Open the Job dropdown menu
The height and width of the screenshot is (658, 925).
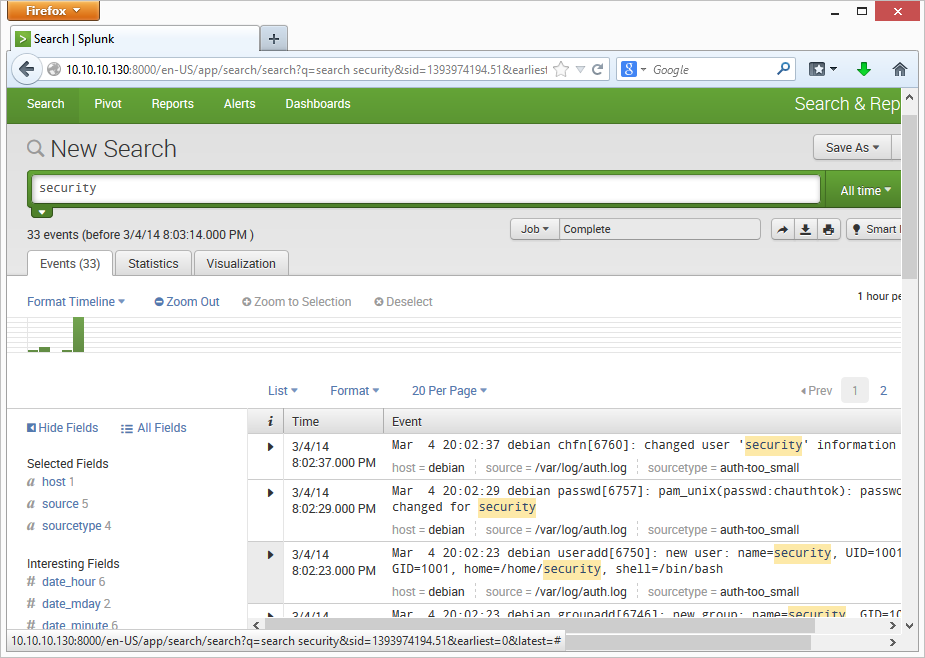pyautogui.click(x=534, y=229)
